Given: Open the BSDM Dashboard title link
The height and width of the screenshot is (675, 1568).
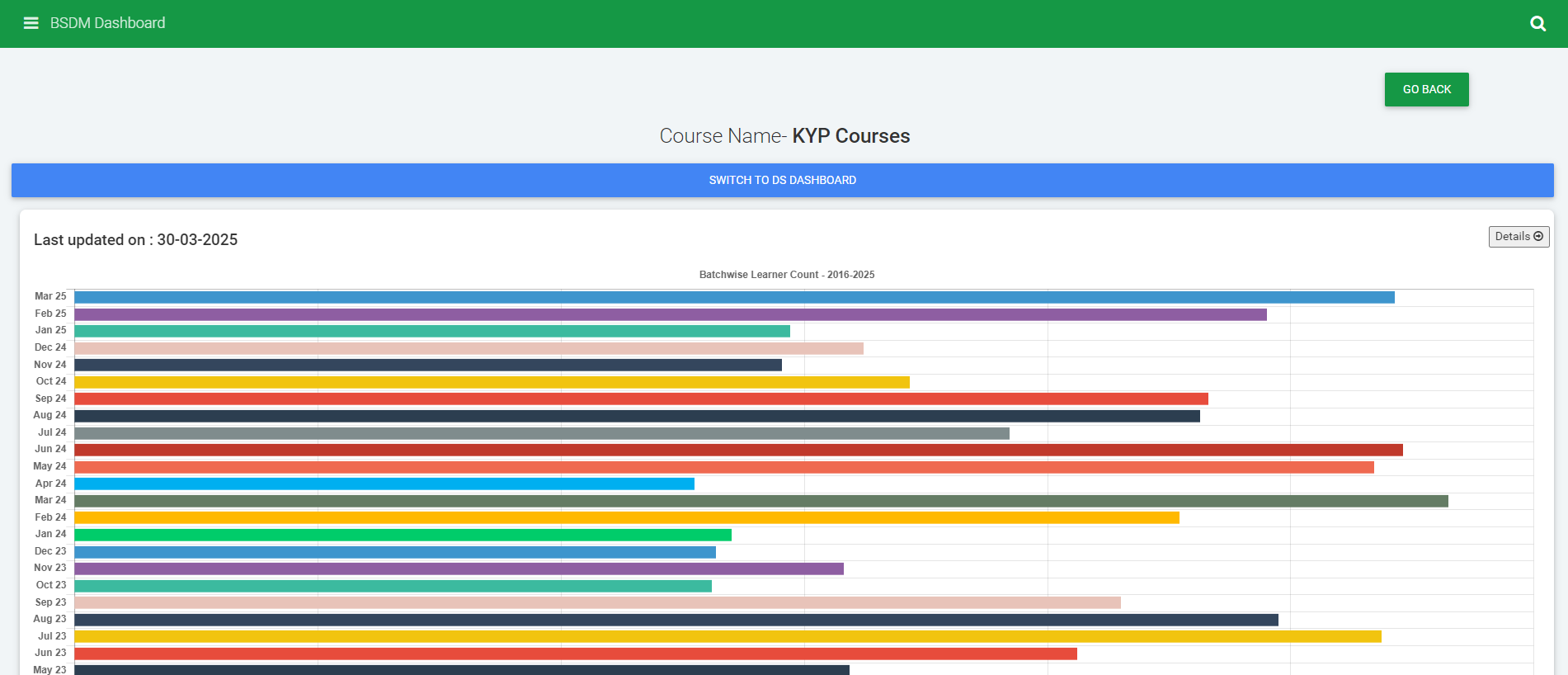Looking at the screenshot, I should tap(107, 23).
